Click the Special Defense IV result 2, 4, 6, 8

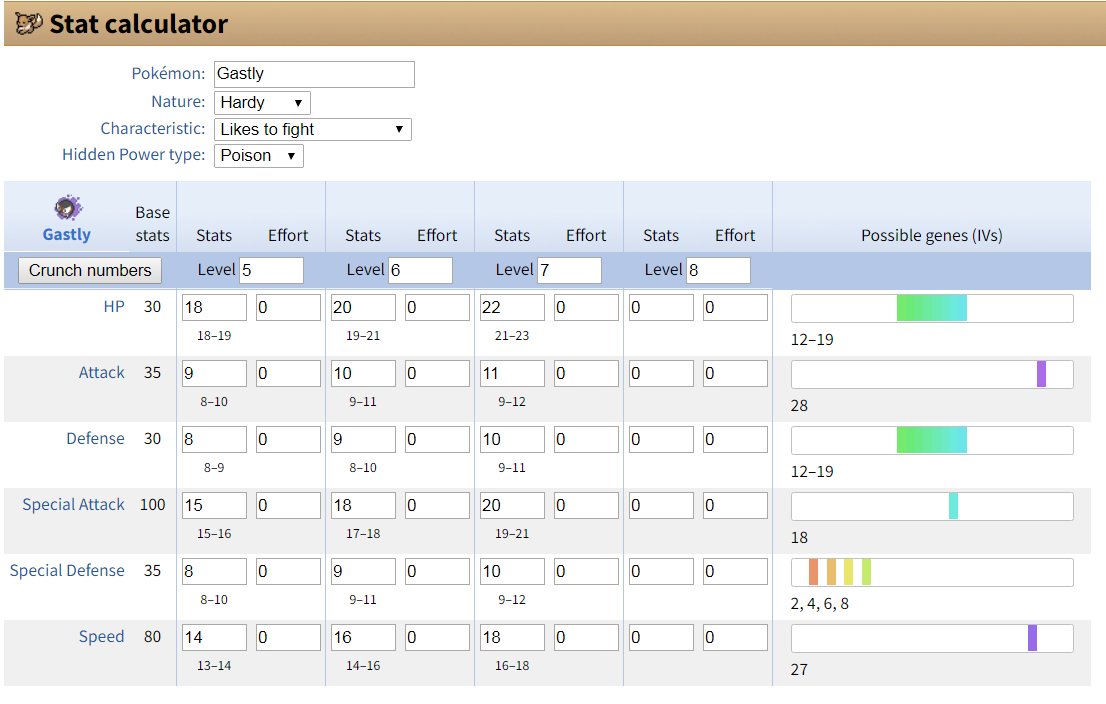tap(820, 604)
